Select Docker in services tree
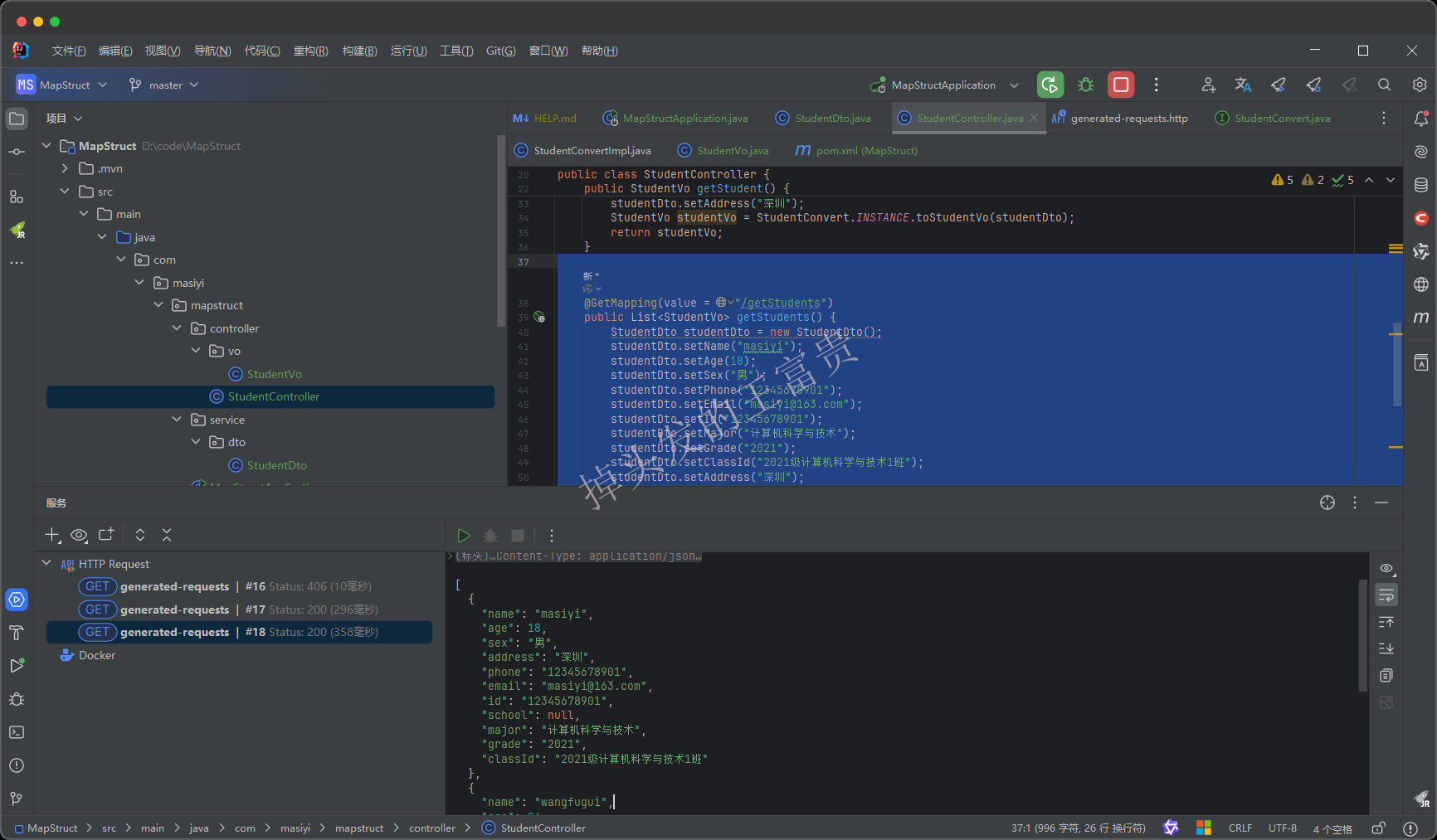This screenshot has width=1437, height=840. [x=88, y=655]
